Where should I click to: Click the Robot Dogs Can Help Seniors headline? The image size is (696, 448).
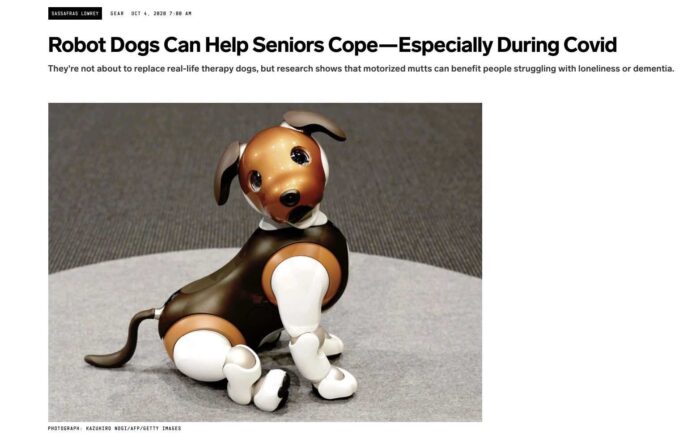(x=332, y=45)
